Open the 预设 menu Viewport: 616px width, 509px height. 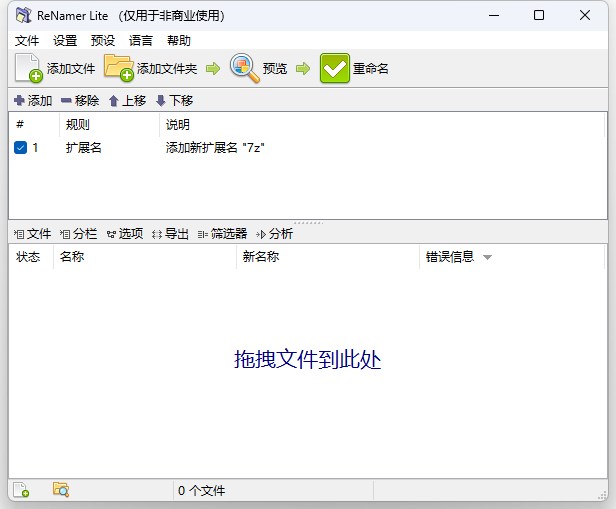click(103, 40)
